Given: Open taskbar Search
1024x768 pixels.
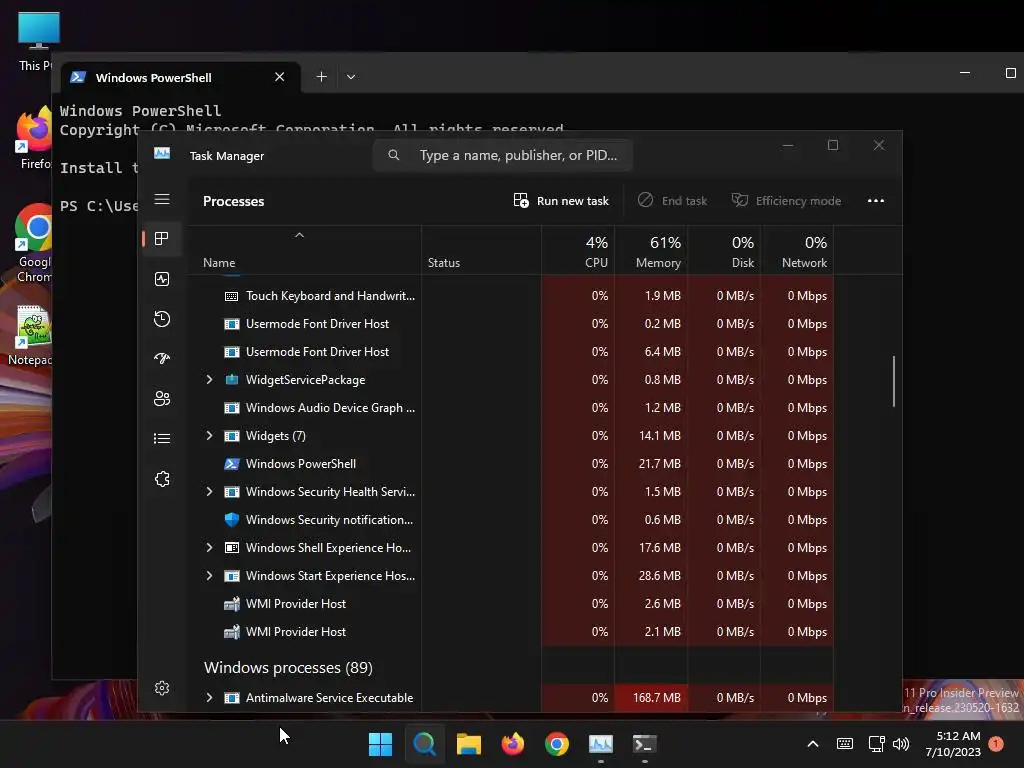Looking at the screenshot, I should pos(424,744).
